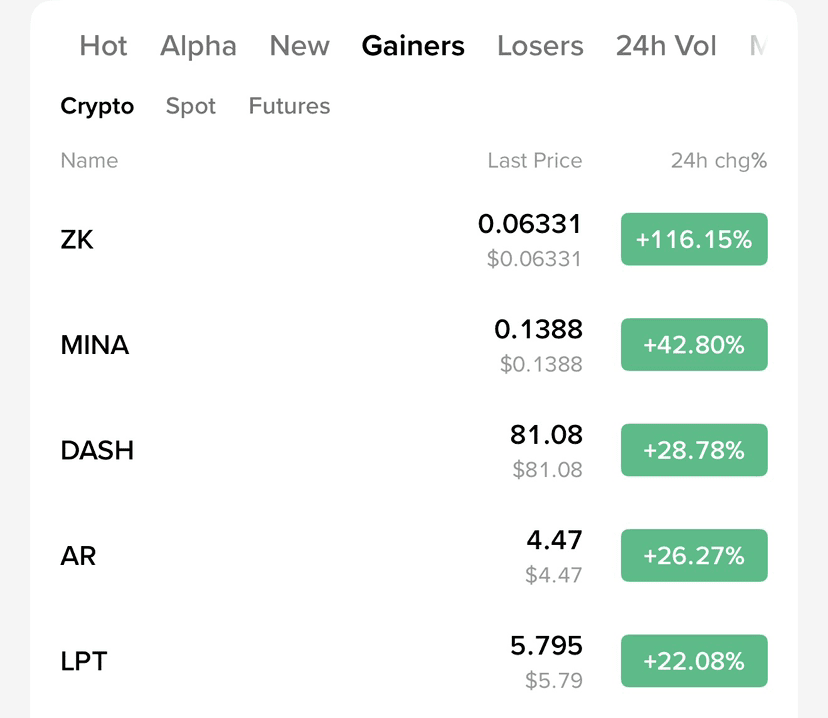Sort by the Last Price header
828x718 pixels.
coord(534,160)
